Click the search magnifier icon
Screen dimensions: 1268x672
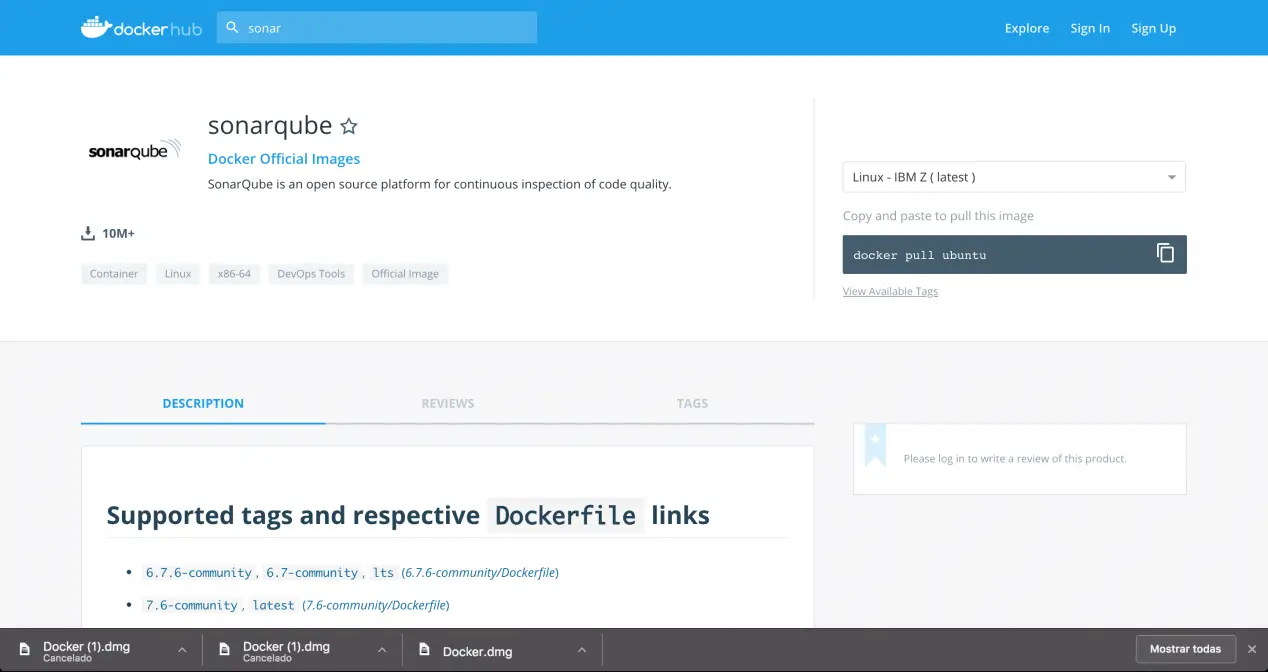pyautogui.click(x=232, y=28)
